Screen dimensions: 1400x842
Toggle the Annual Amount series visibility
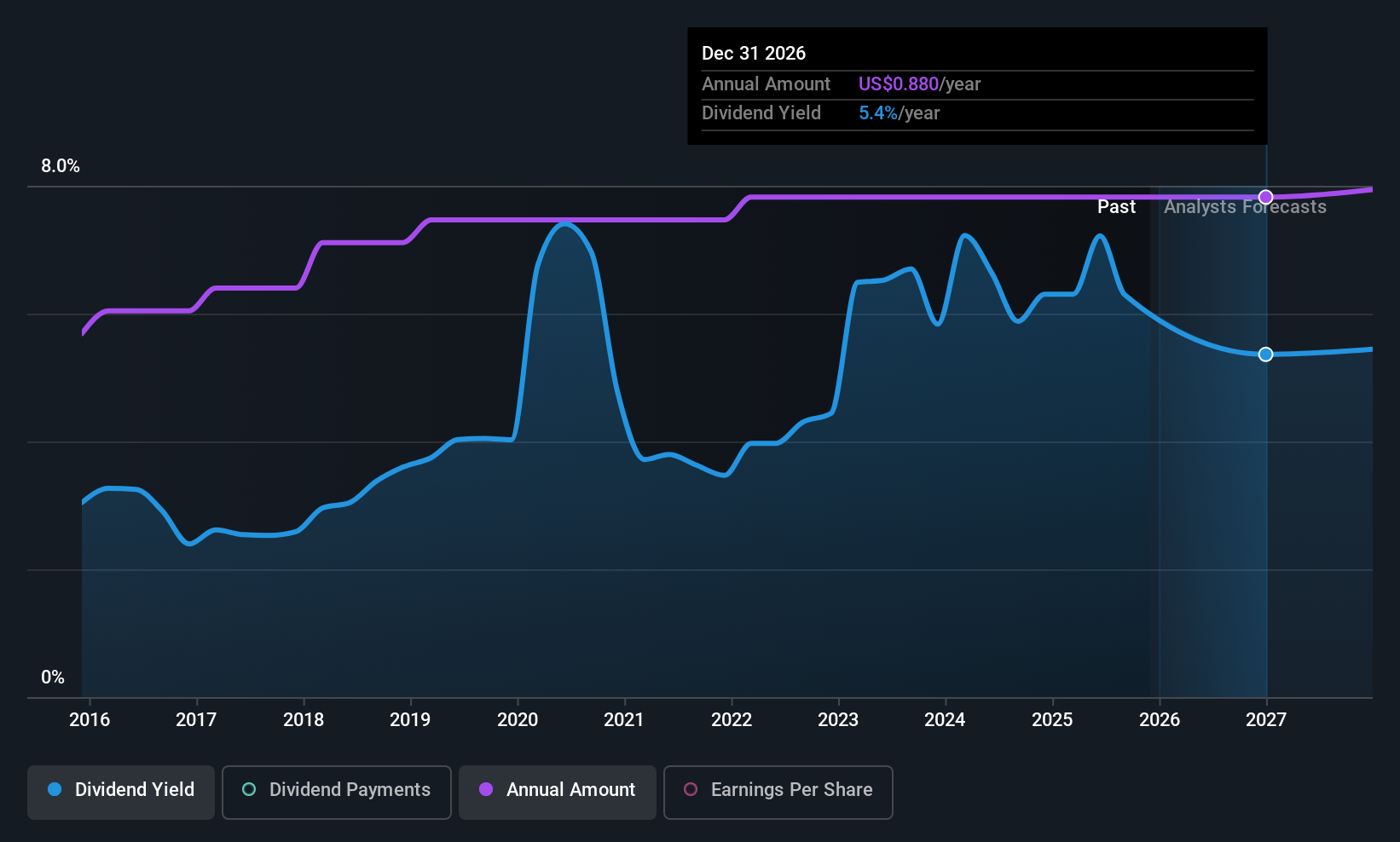(557, 790)
